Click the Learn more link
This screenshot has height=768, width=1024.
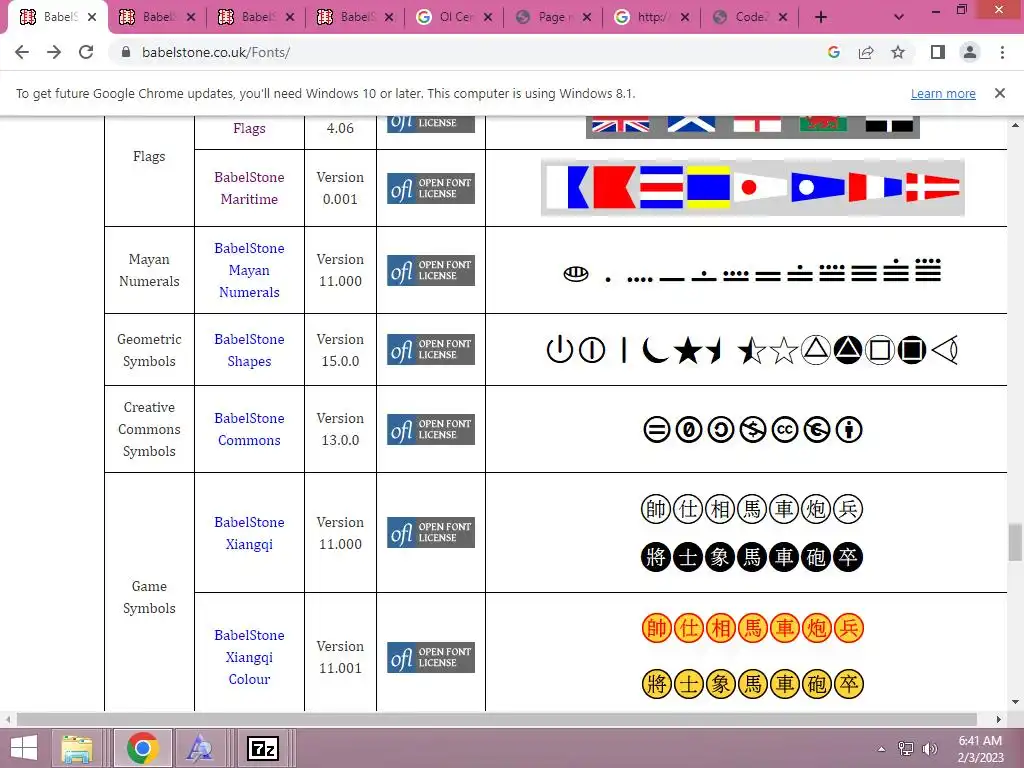[943, 93]
